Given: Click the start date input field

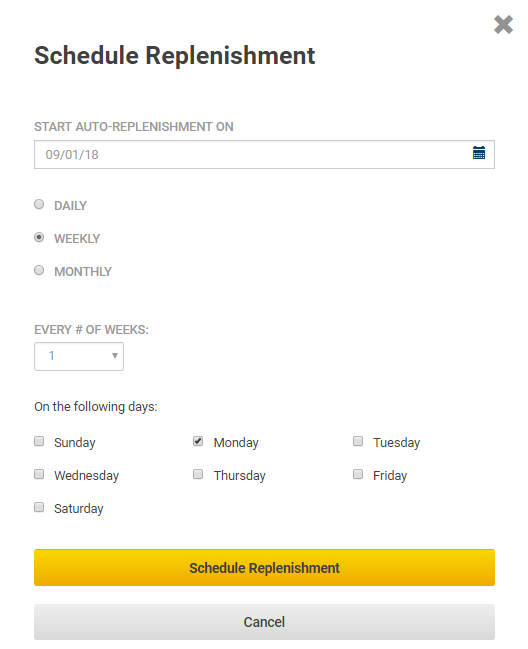Looking at the screenshot, I should tap(264, 154).
